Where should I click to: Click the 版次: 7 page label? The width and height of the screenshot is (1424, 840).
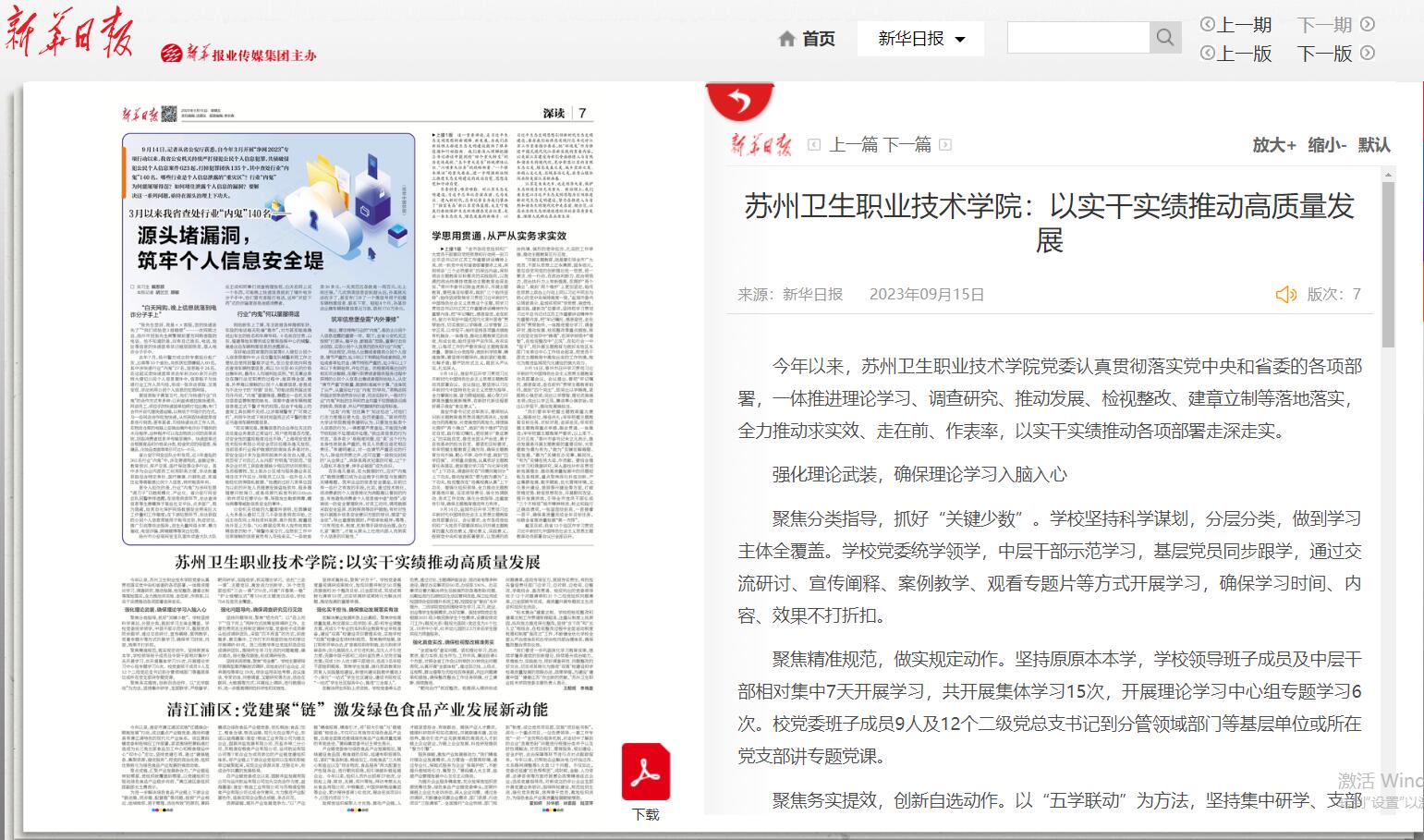1333,294
